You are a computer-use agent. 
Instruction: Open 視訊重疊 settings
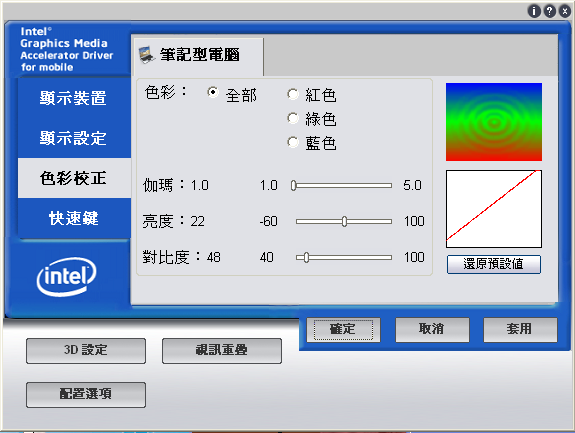coord(222,351)
